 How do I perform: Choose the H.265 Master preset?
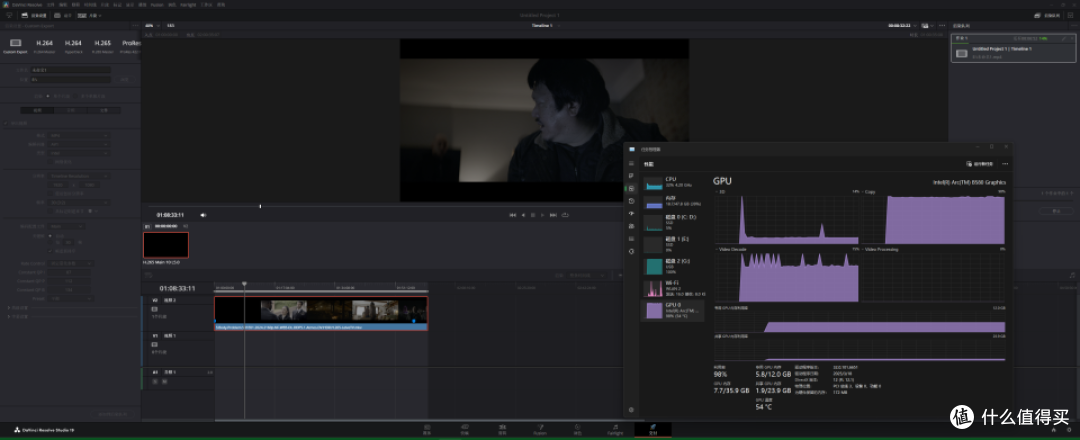coord(102,45)
